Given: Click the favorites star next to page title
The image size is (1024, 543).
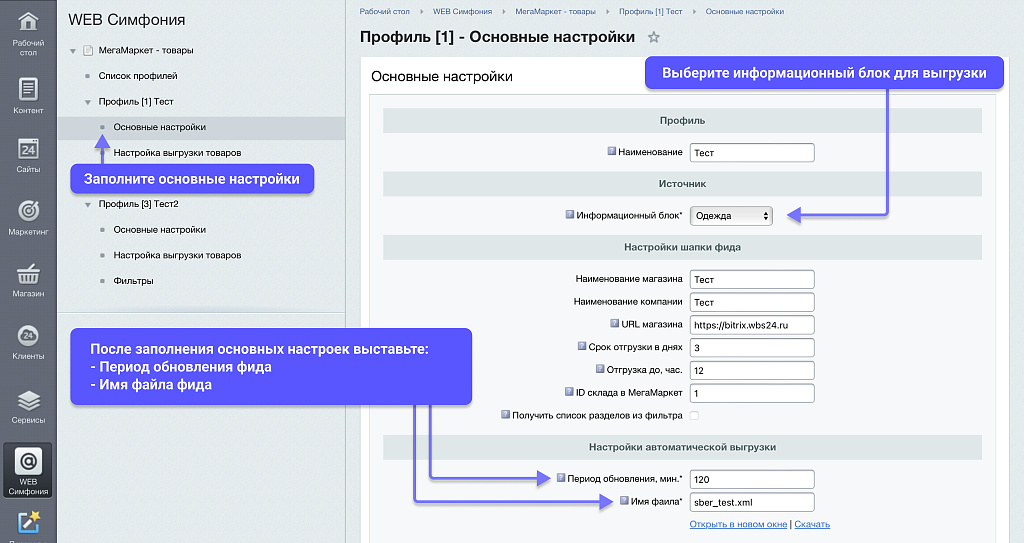Looking at the screenshot, I should (x=654, y=38).
